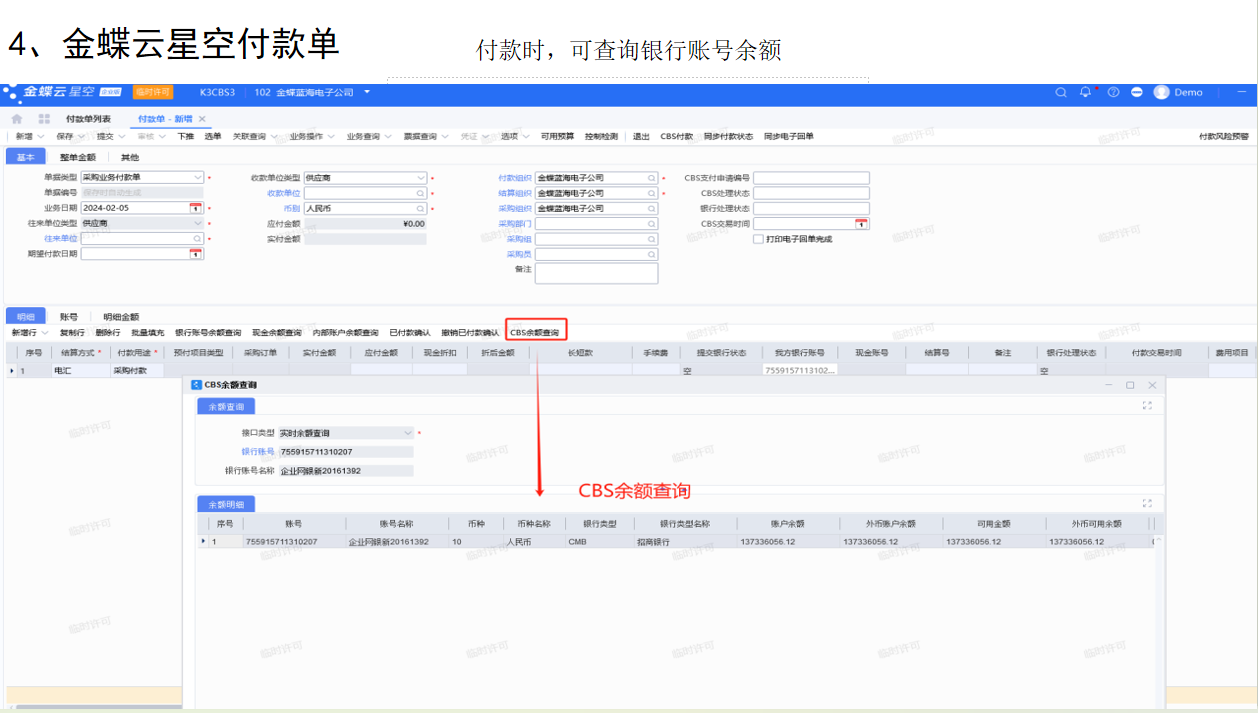Maximize the CBS余额查询 dialog

click(x=1130, y=385)
